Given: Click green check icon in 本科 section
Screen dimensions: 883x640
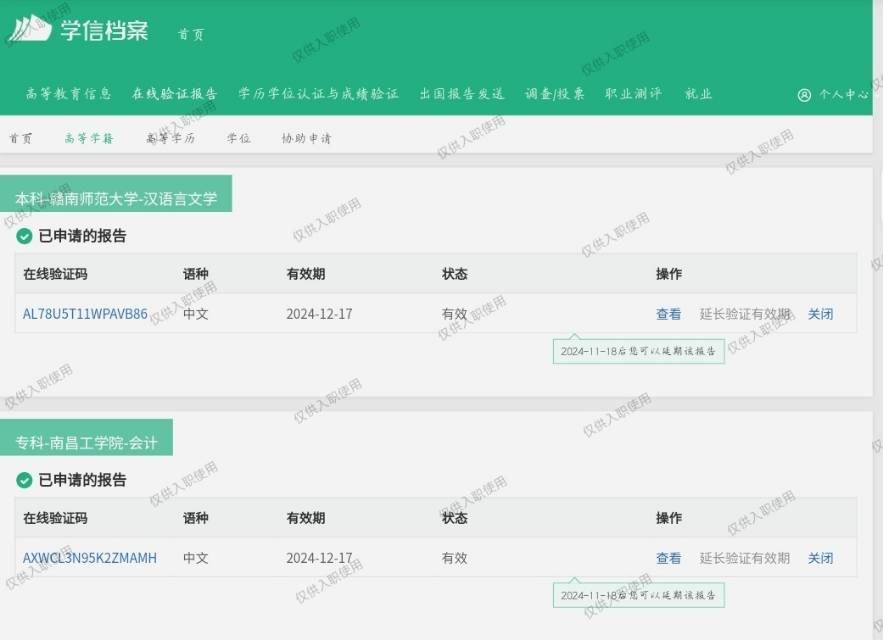Looking at the screenshot, I should tap(24, 236).
